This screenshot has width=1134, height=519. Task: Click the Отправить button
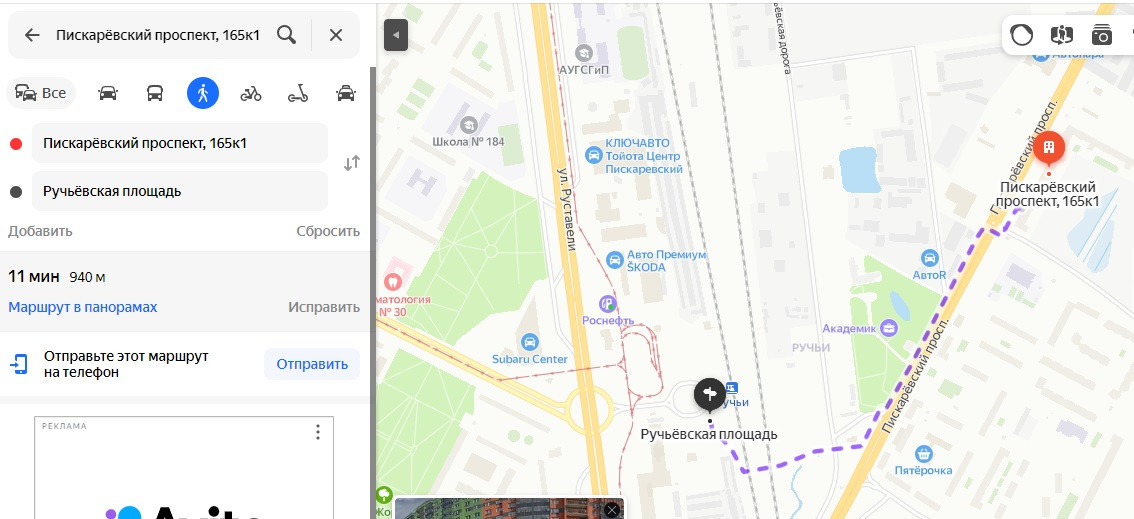(312, 364)
